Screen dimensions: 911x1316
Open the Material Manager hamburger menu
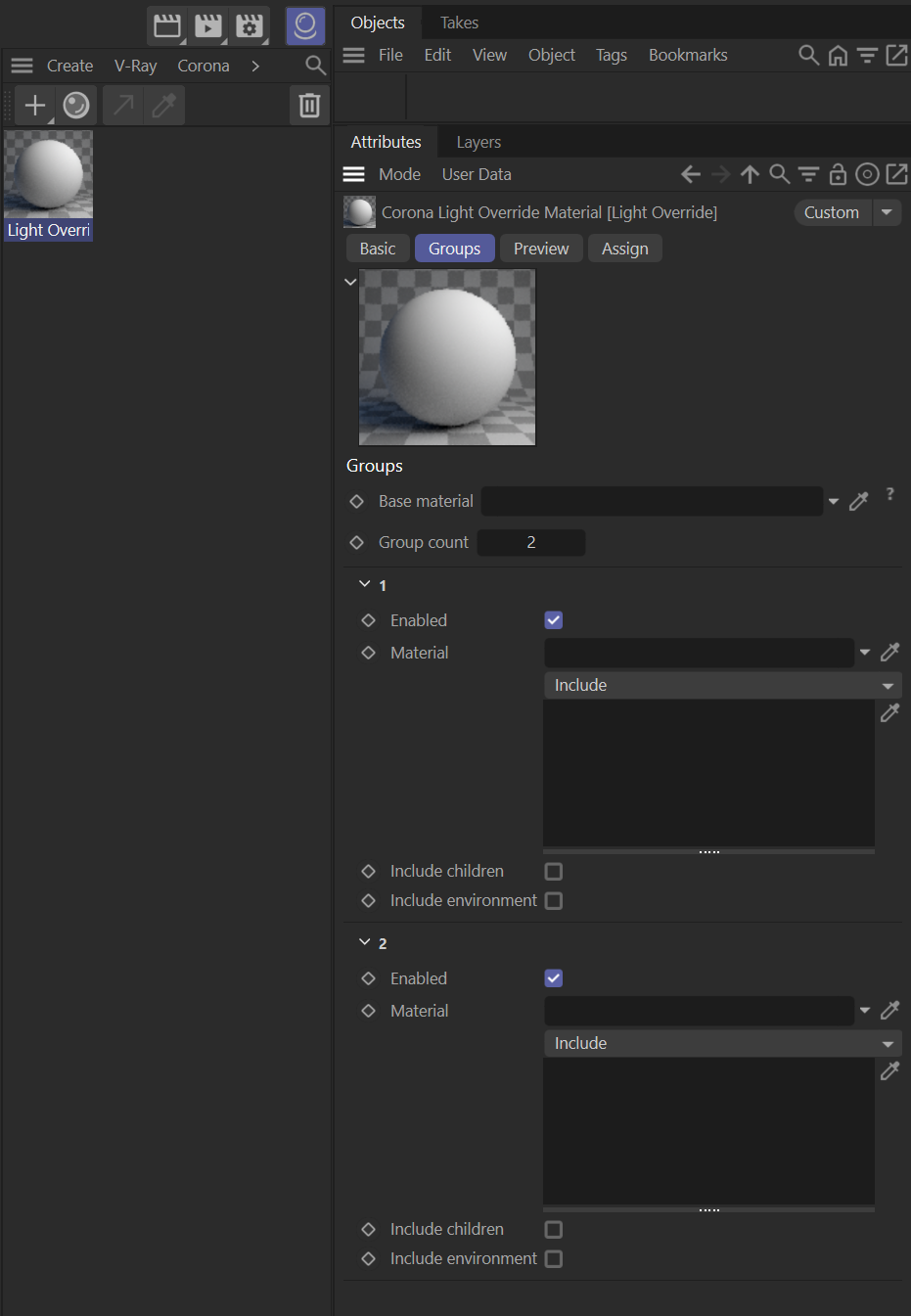coord(22,66)
